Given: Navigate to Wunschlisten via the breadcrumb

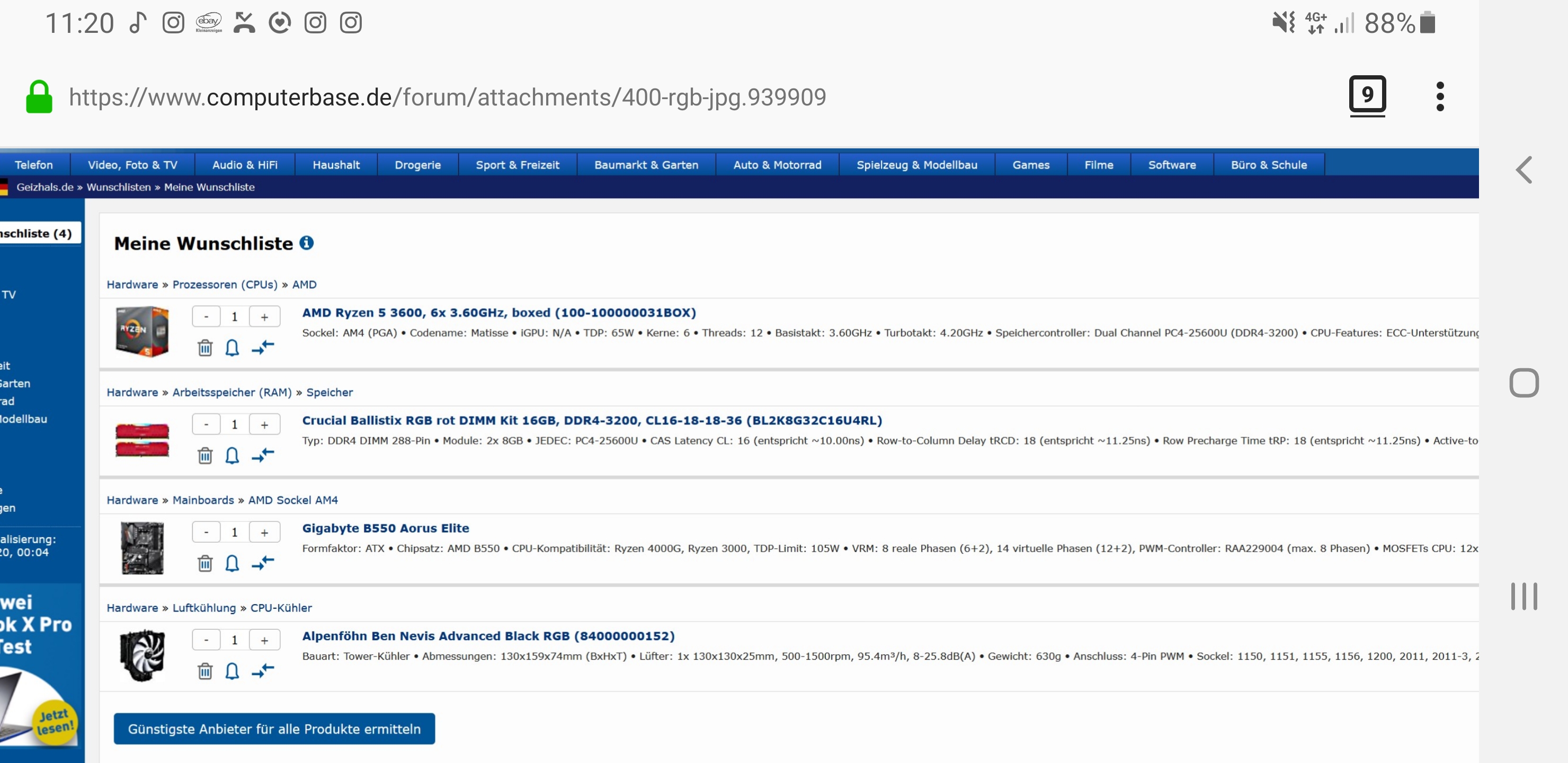Looking at the screenshot, I should [119, 187].
